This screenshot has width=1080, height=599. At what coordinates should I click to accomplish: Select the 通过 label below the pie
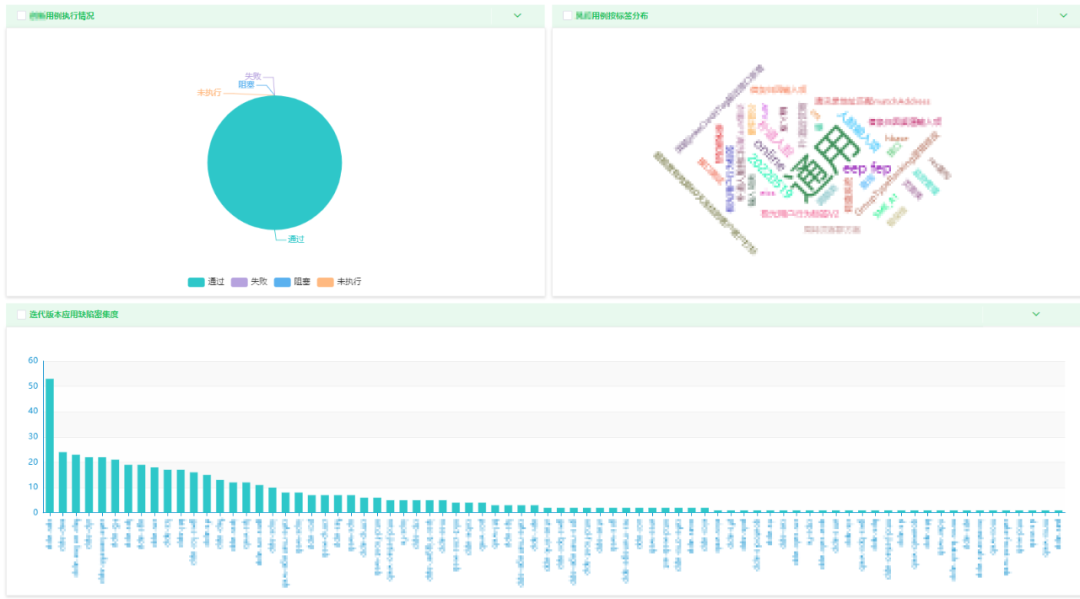click(x=296, y=239)
